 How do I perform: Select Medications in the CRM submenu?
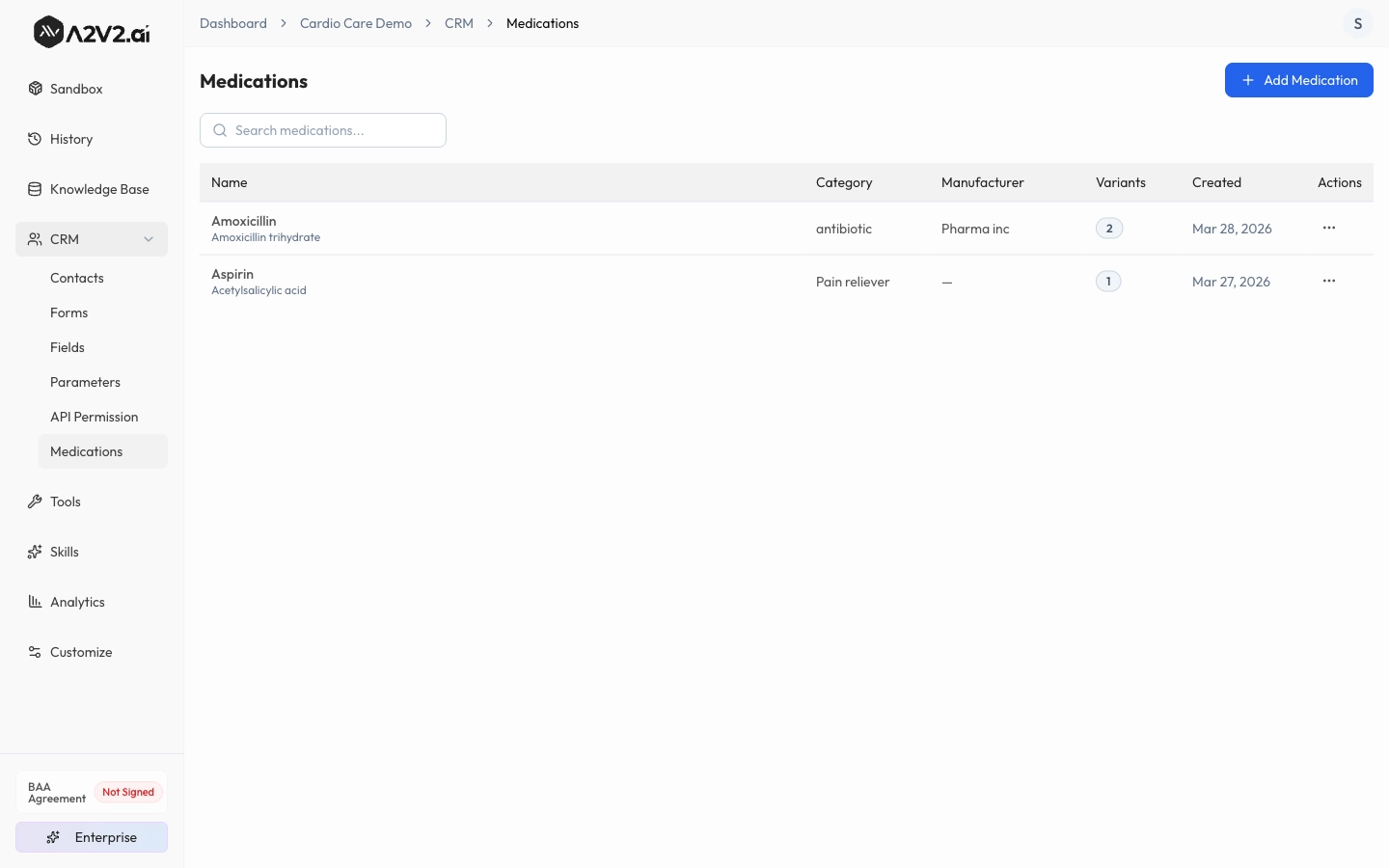click(x=86, y=451)
